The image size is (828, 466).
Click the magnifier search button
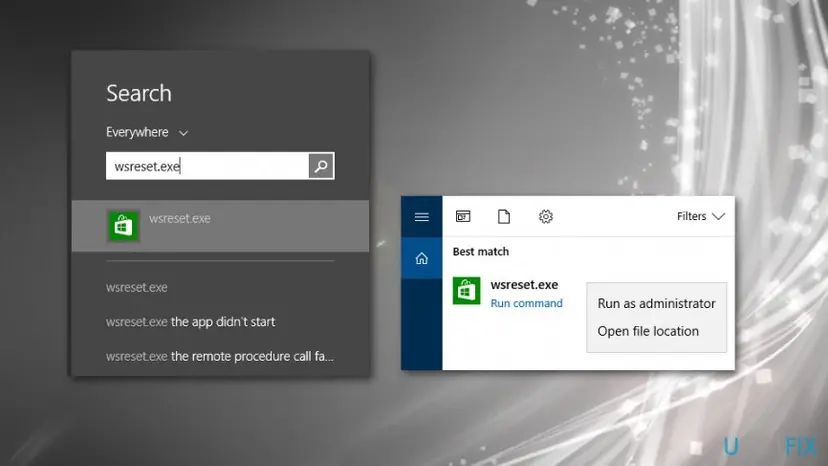321,166
